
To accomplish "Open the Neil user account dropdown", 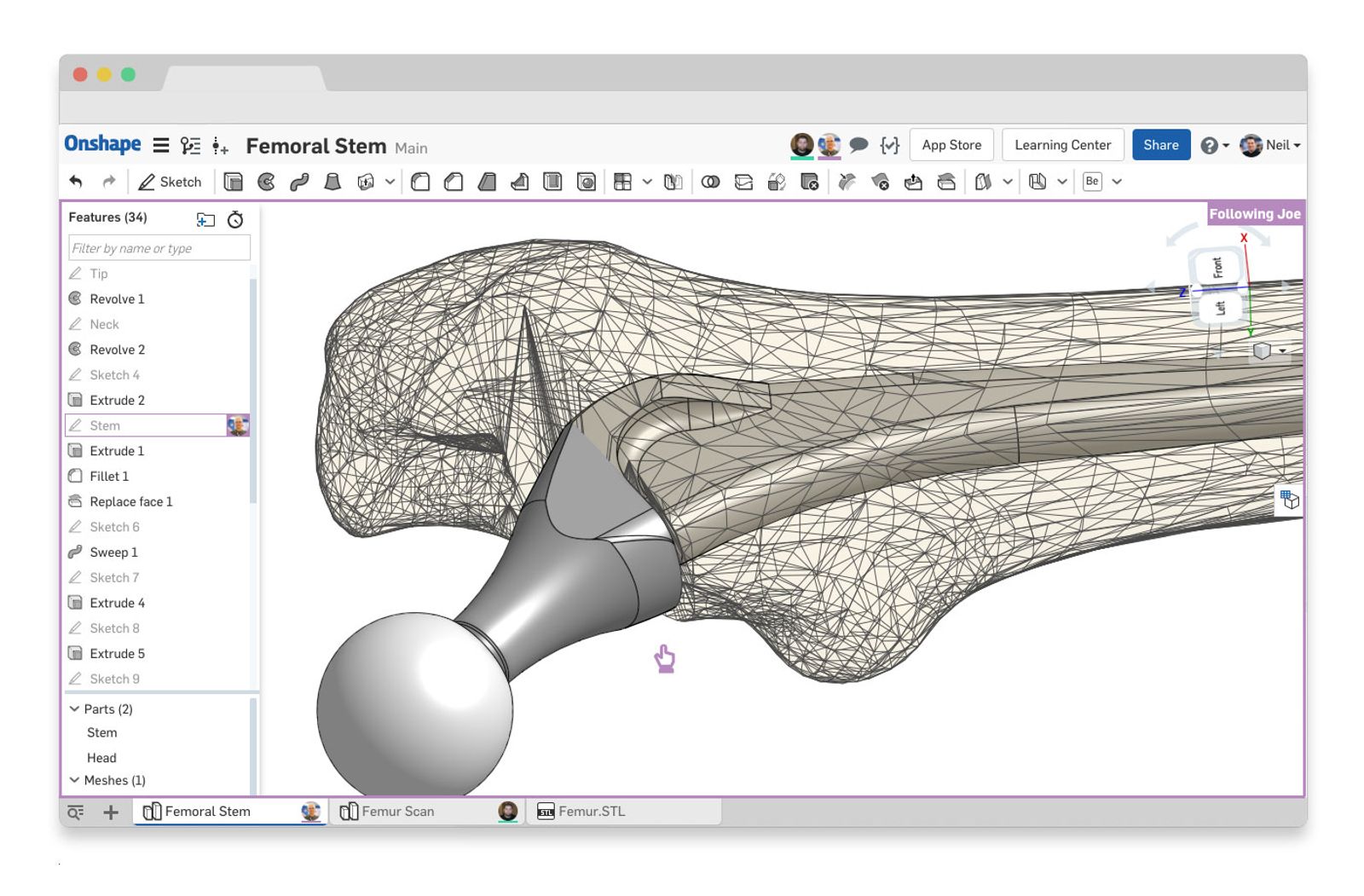I will coord(1270,145).
